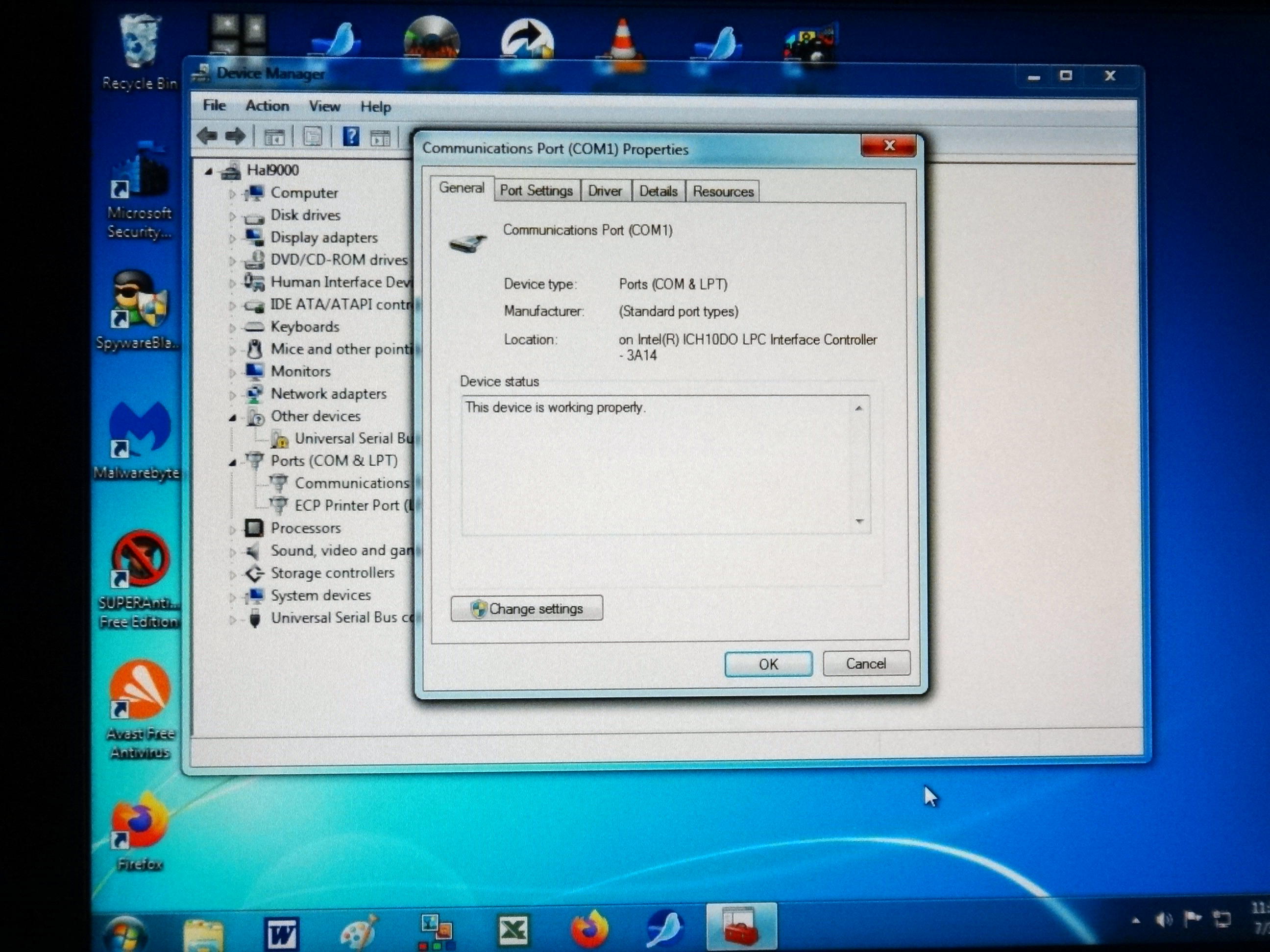
Task: Expand the Monitors node
Action: (232, 372)
